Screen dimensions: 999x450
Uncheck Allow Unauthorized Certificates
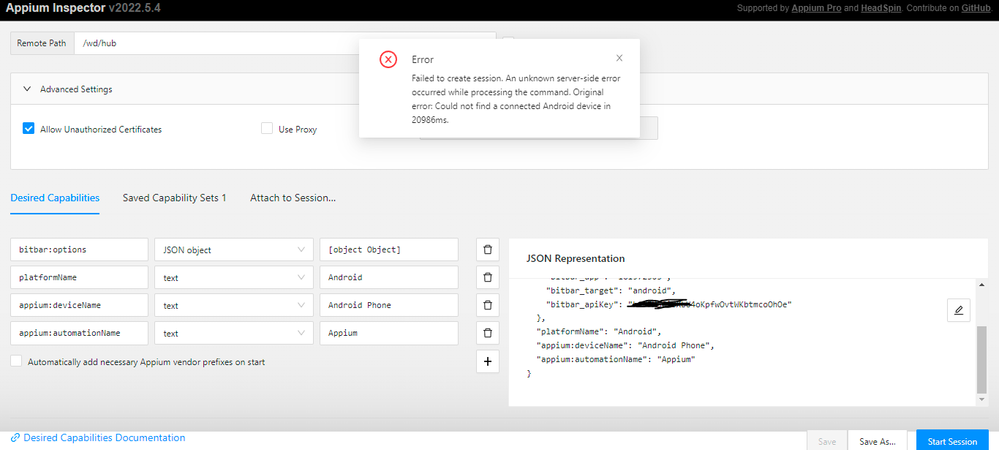29,129
